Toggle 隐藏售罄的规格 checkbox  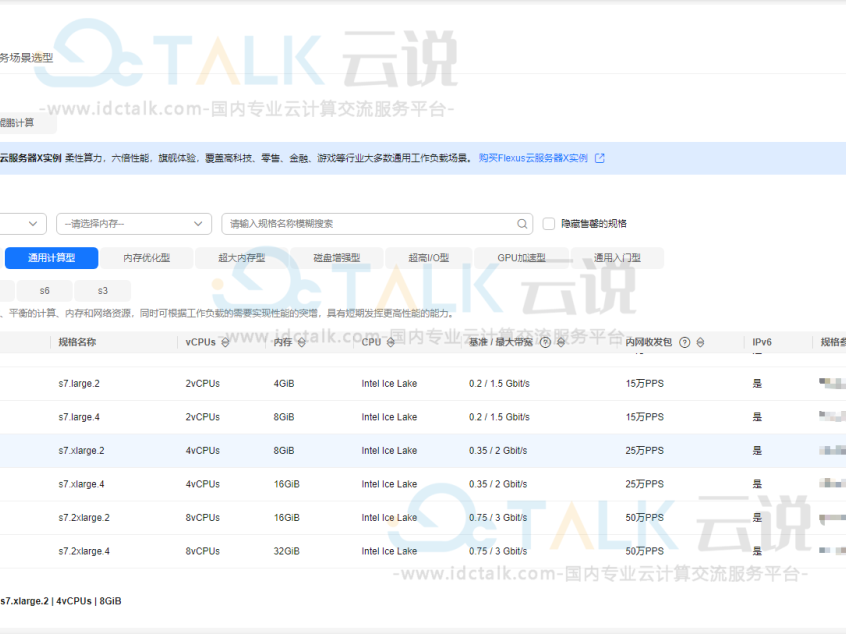point(548,223)
